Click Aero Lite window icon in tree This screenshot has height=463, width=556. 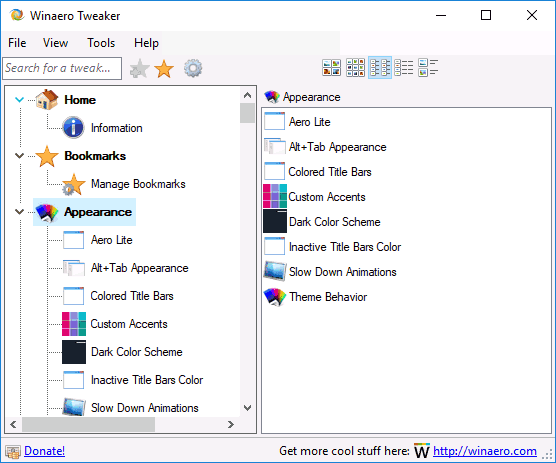point(73,240)
